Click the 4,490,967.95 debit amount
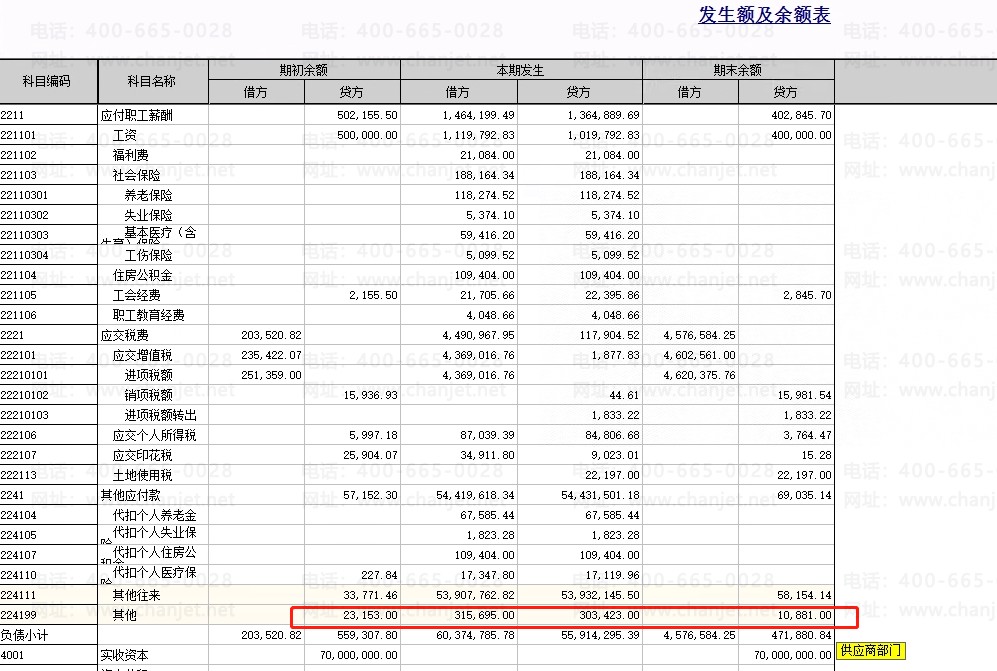The width and height of the screenshot is (997, 671). tap(479, 335)
